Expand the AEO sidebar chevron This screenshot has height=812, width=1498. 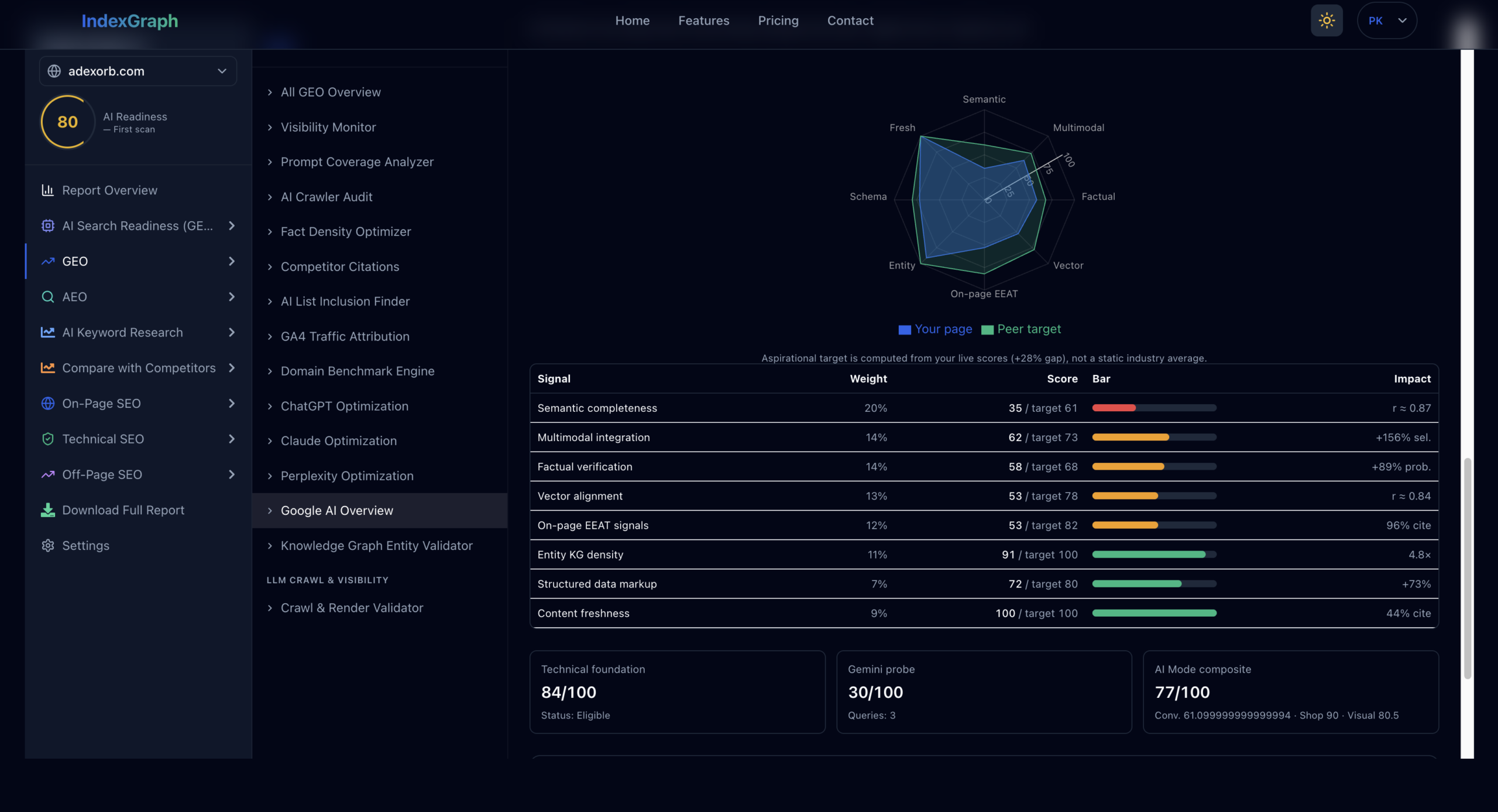232,297
